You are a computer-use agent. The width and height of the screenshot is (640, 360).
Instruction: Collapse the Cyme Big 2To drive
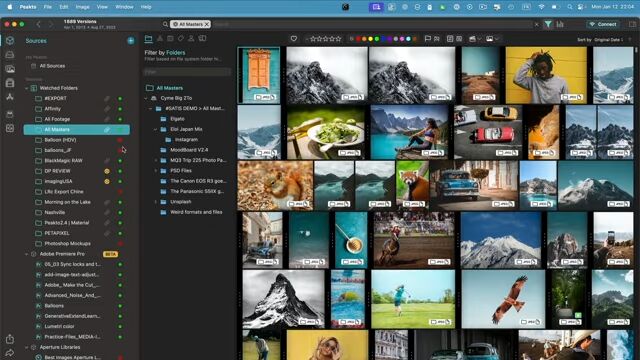tap(146, 98)
